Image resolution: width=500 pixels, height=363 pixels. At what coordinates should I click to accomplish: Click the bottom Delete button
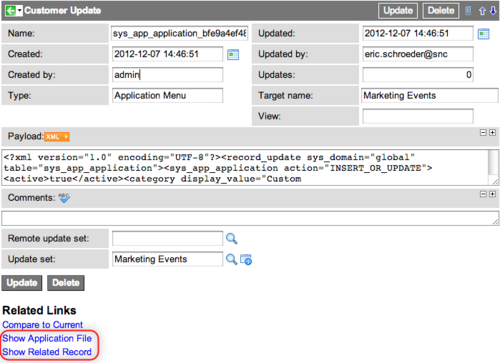click(66, 283)
